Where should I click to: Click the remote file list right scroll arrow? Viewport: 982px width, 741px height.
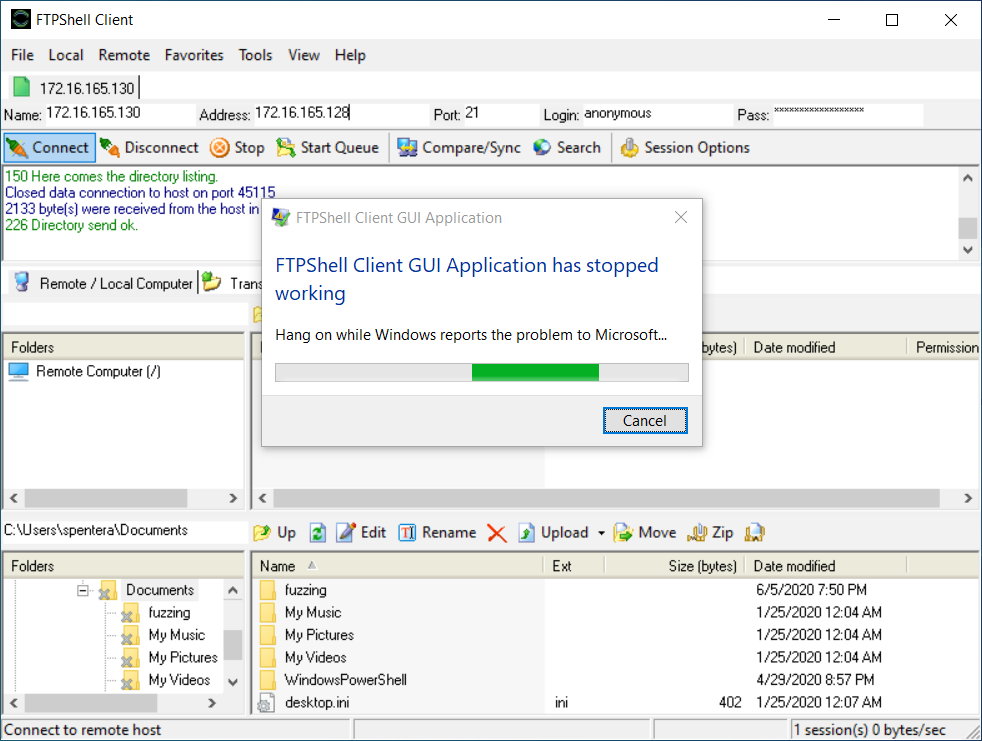968,499
